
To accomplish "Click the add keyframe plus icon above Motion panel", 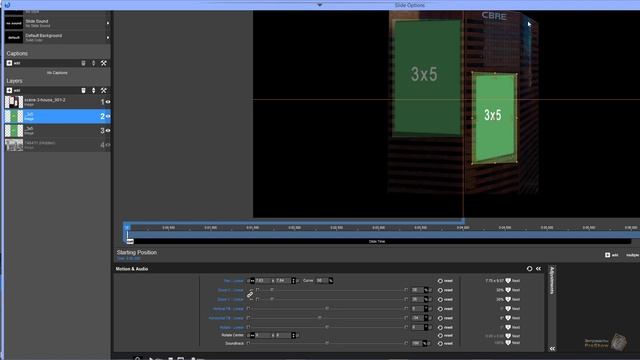I will (607, 255).
